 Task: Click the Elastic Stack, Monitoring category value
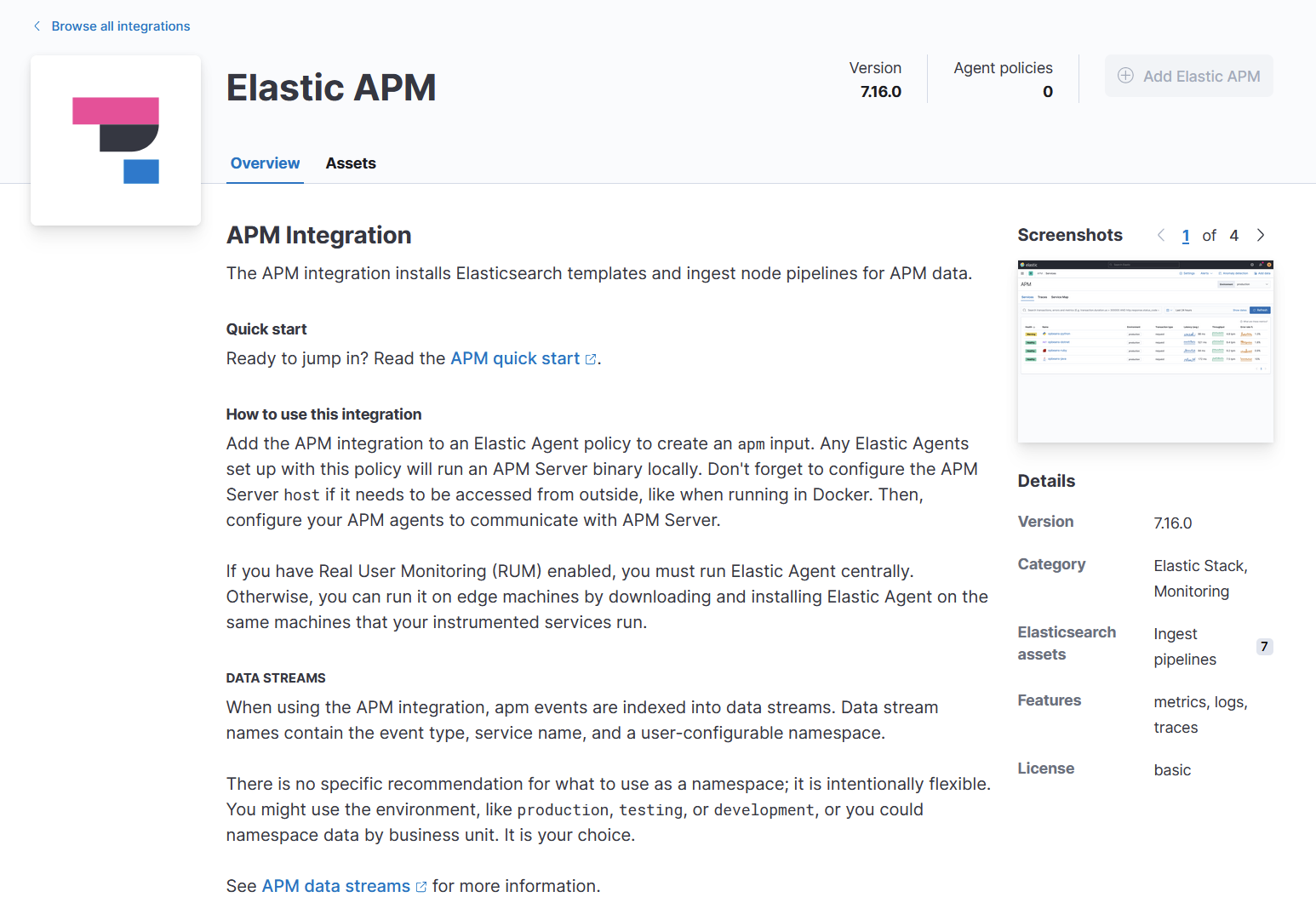coord(1201,579)
